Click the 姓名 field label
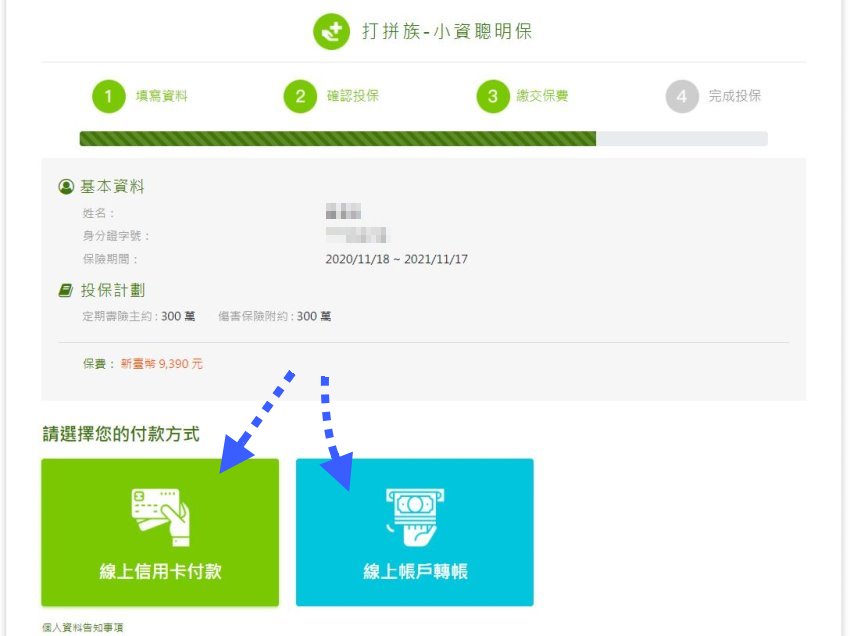850x636 pixels. point(98,213)
